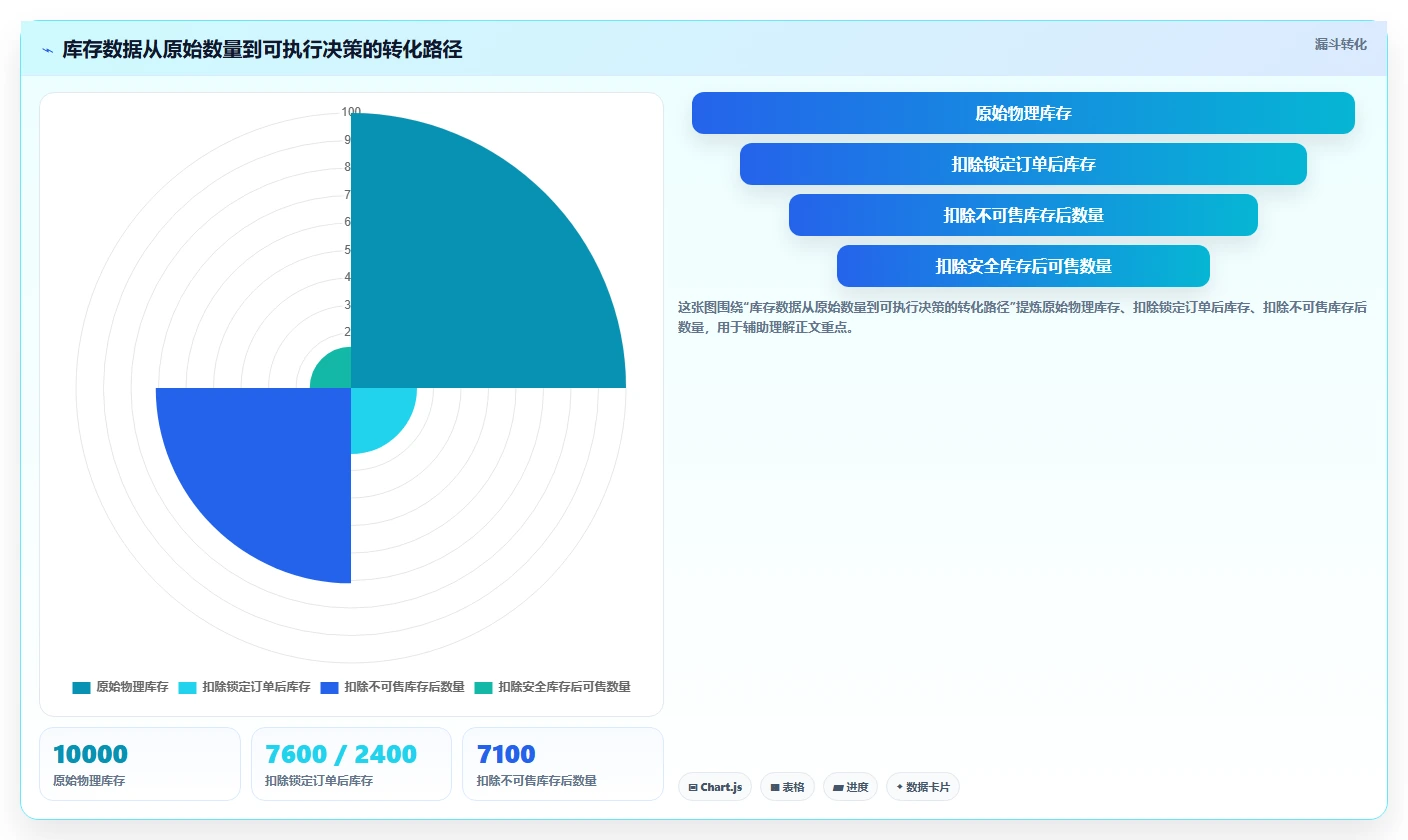Click the lightning icon beside the title
1408x840 pixels.
click(x=47, y=50)
